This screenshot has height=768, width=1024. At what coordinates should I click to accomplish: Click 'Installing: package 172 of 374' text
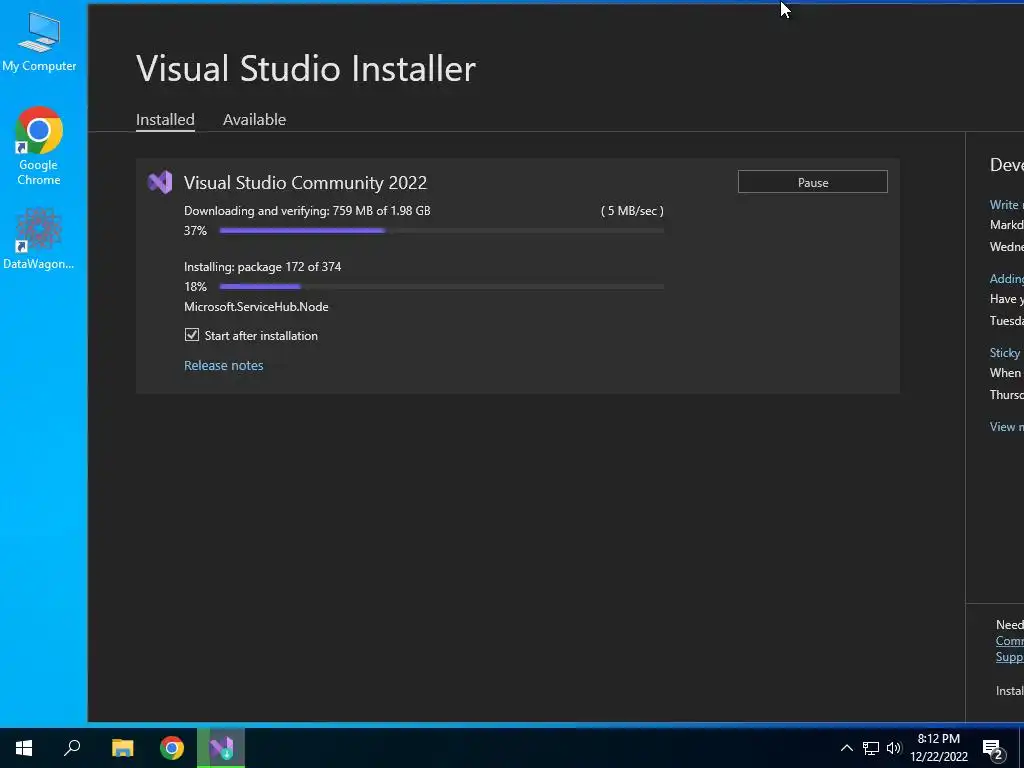pyautogui.click(x=263, y=266)
